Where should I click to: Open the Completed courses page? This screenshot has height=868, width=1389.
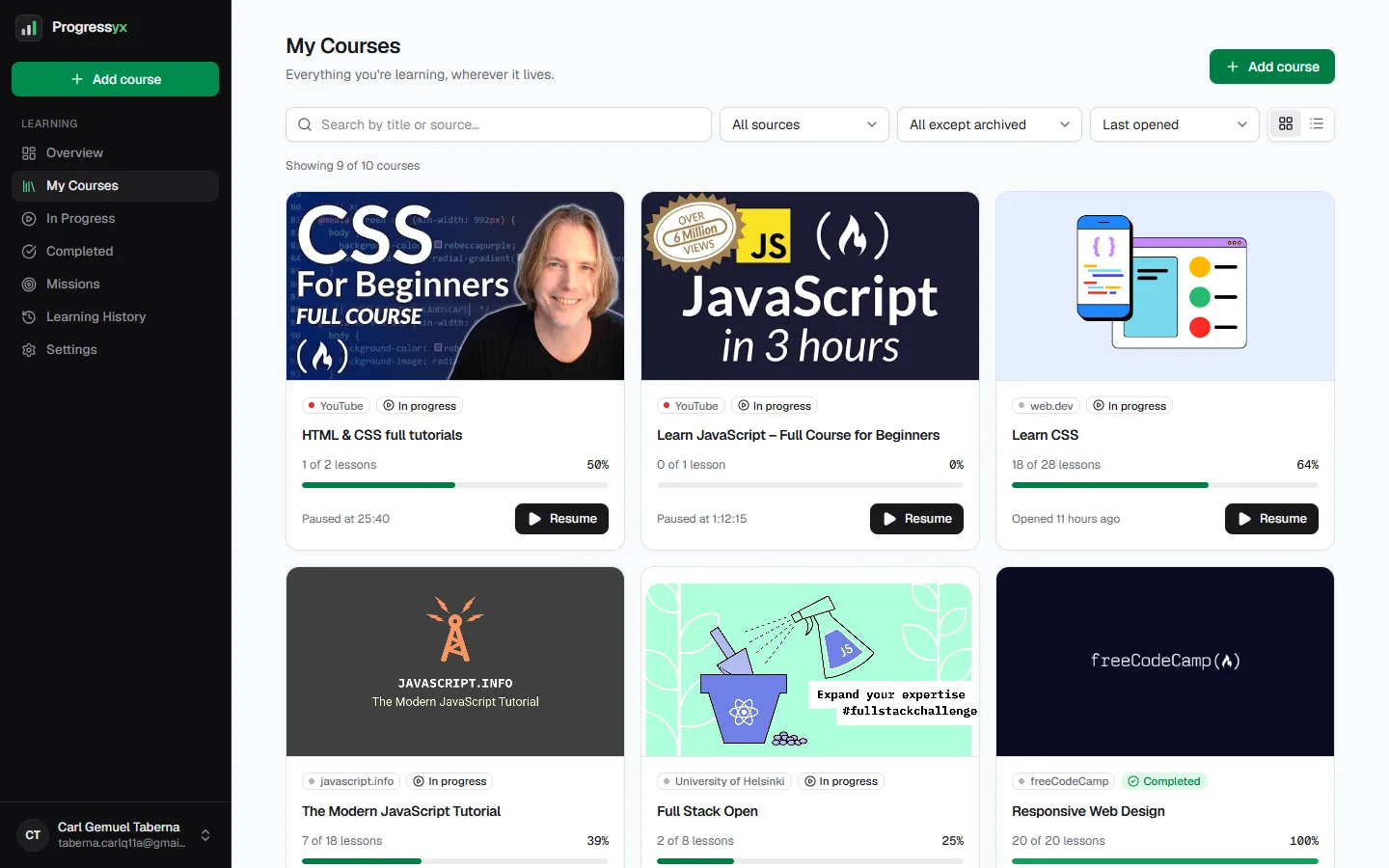pyautogui.click(x=115, y=252)
